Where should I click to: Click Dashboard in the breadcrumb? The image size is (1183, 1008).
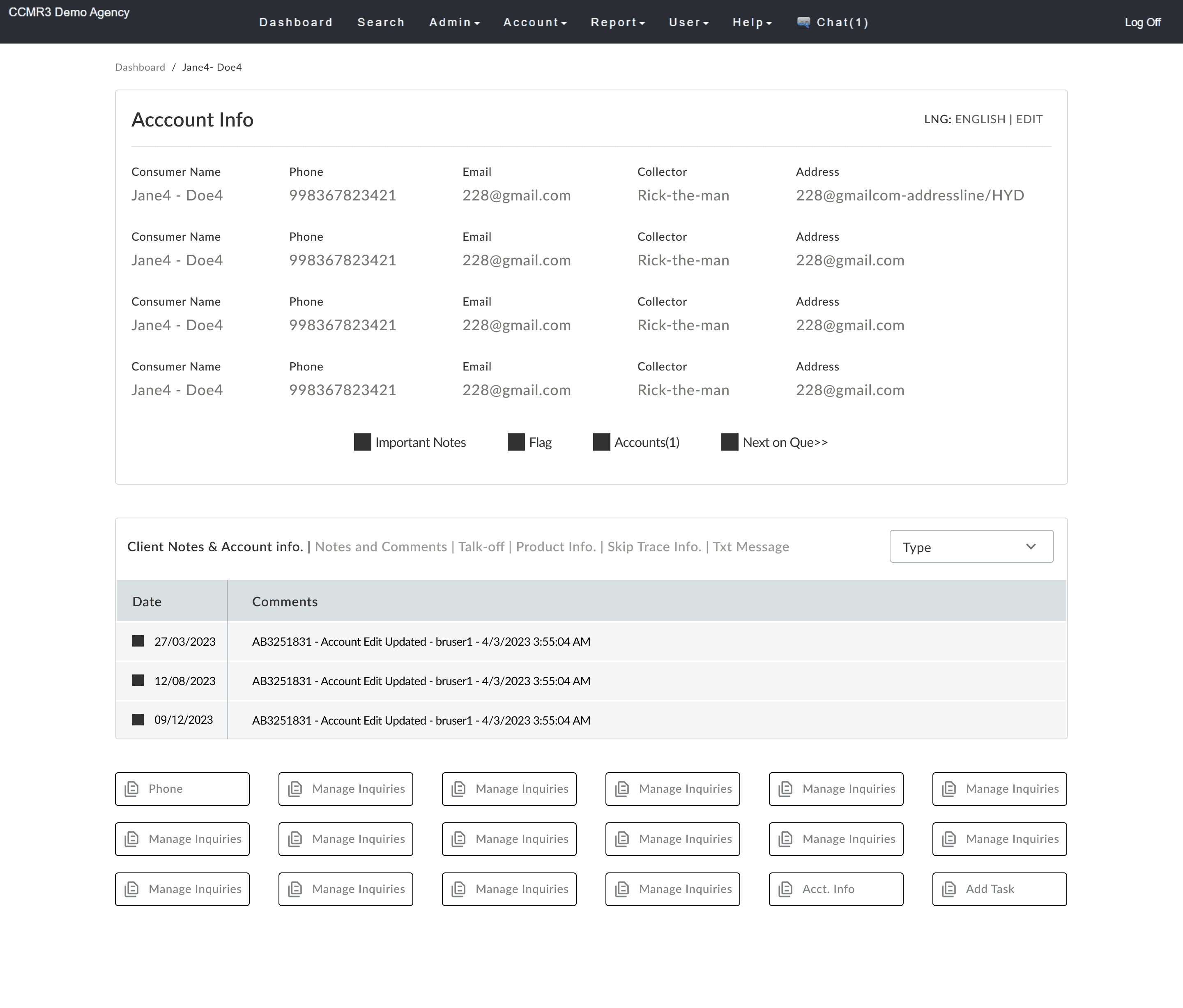[x=140, y=67]
